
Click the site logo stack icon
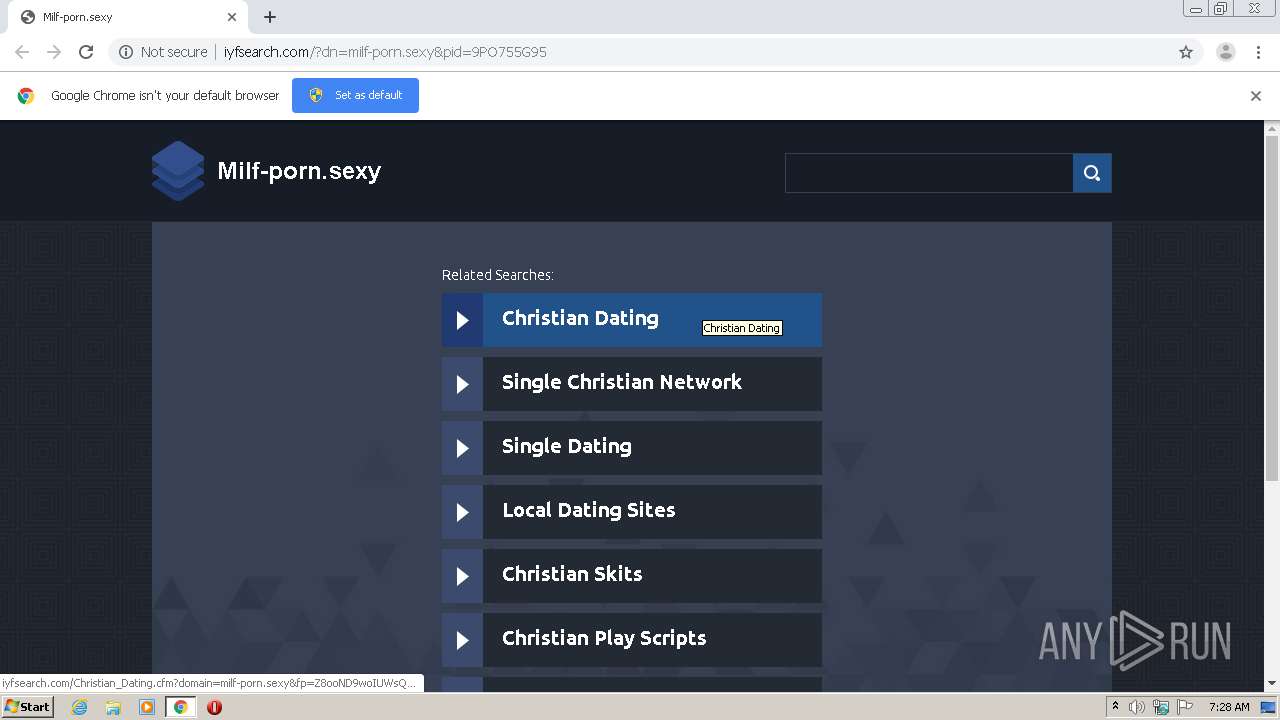click(178, 171)
